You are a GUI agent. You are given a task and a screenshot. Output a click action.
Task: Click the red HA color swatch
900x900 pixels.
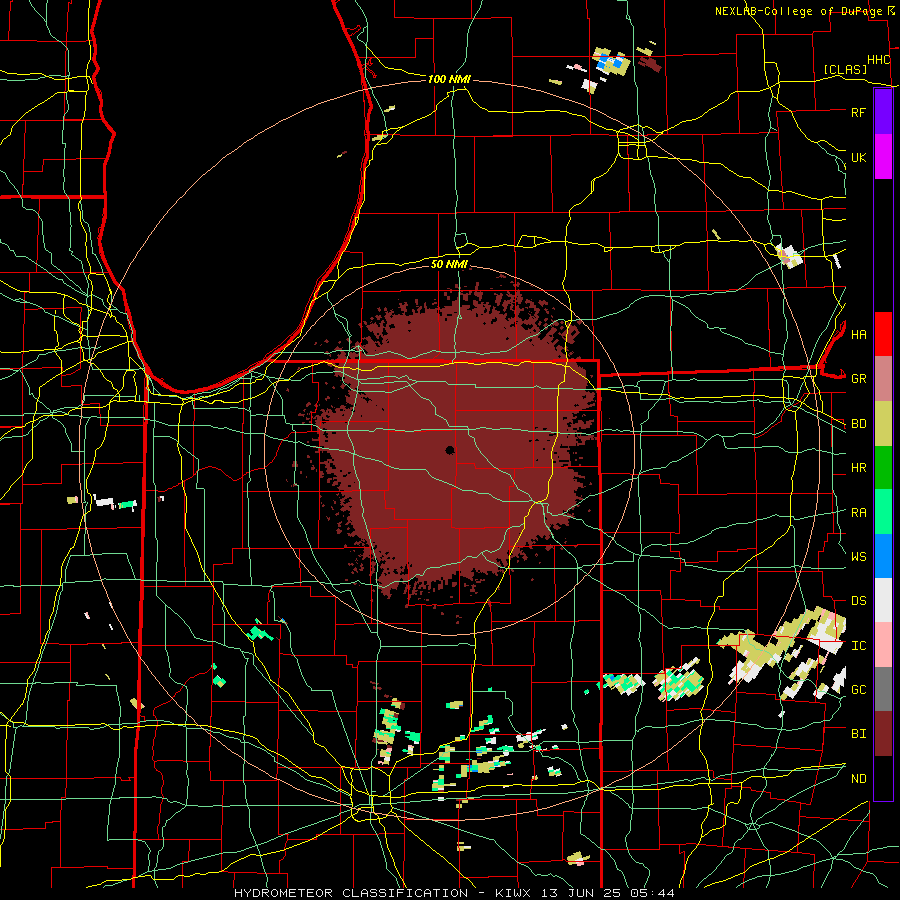(883, 334)
